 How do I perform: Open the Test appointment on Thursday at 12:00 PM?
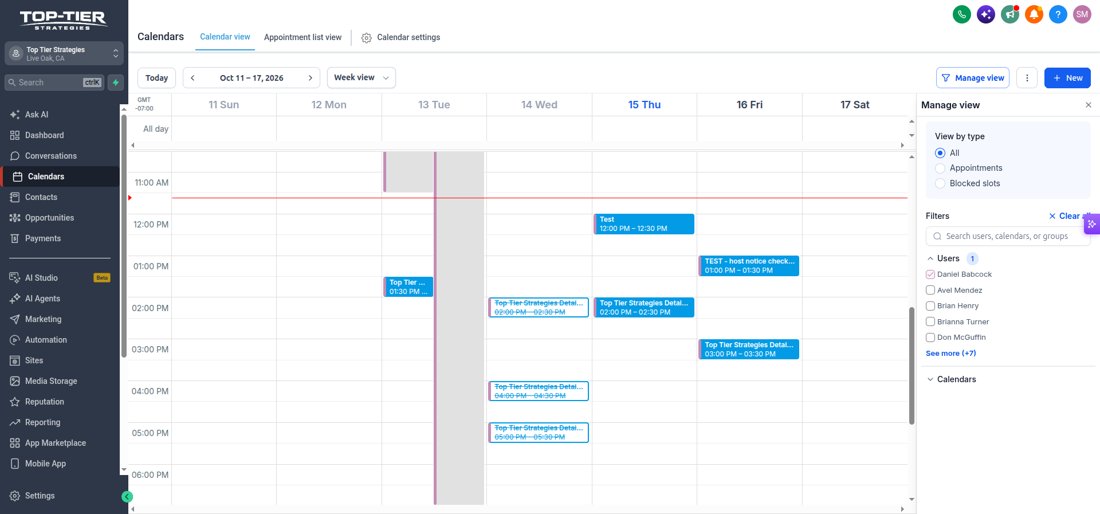[x=644, y=224]
